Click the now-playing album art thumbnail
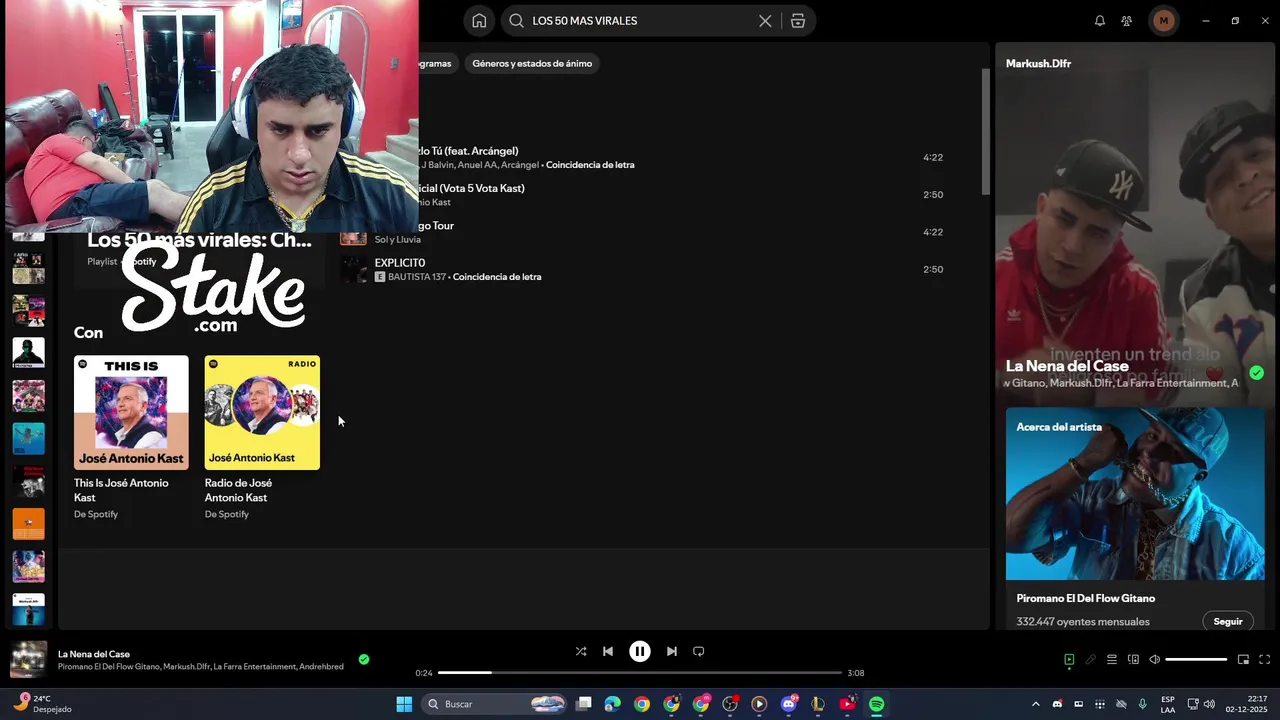 point(28,660)
